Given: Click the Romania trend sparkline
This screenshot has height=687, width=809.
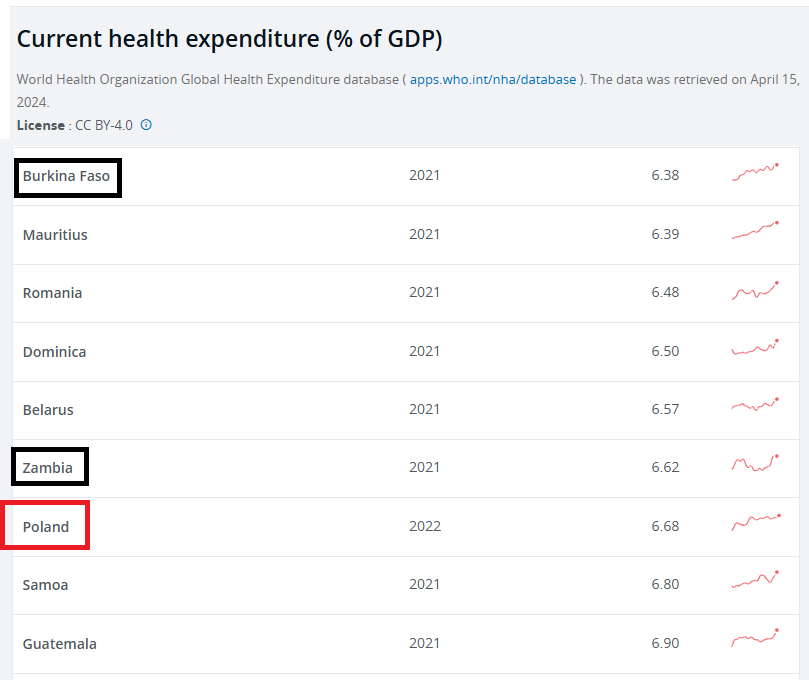Looking at the screenshot, I should click(755, 291).
